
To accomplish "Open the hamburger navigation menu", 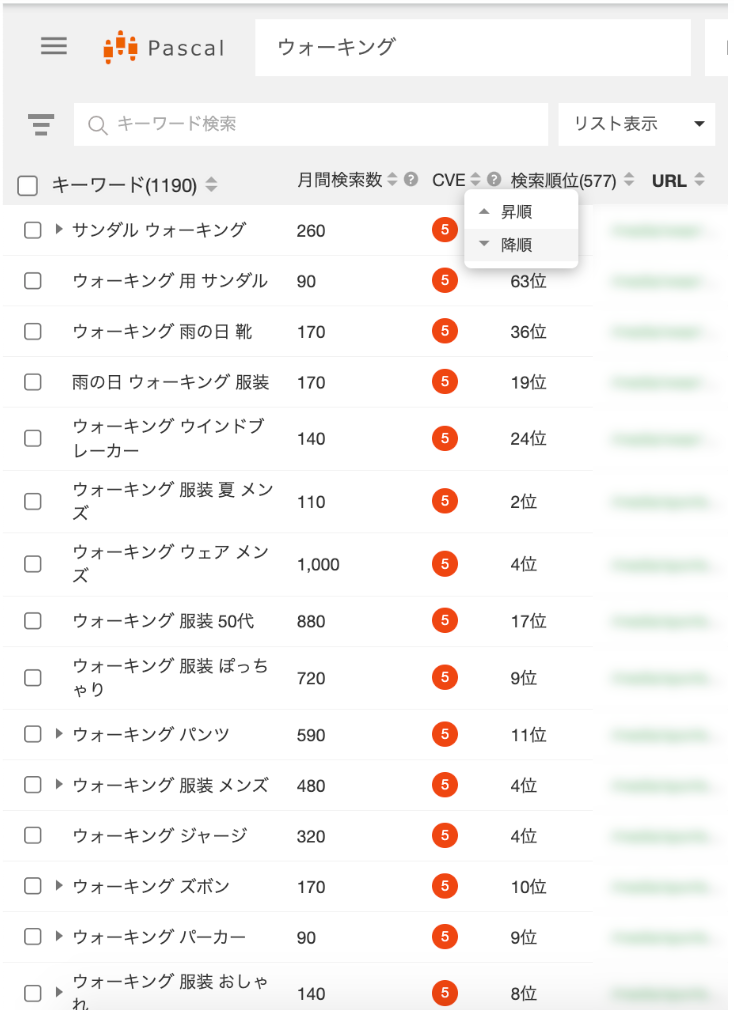I will [53, 46].
